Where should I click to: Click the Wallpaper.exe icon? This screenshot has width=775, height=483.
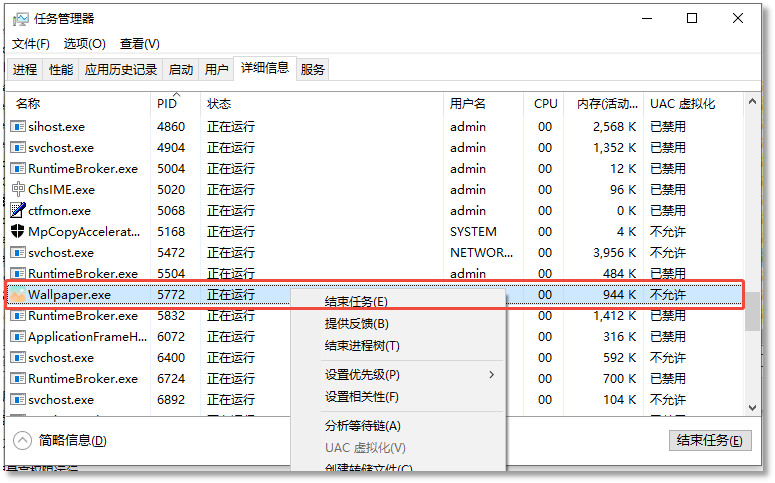[x=18, y=295]
